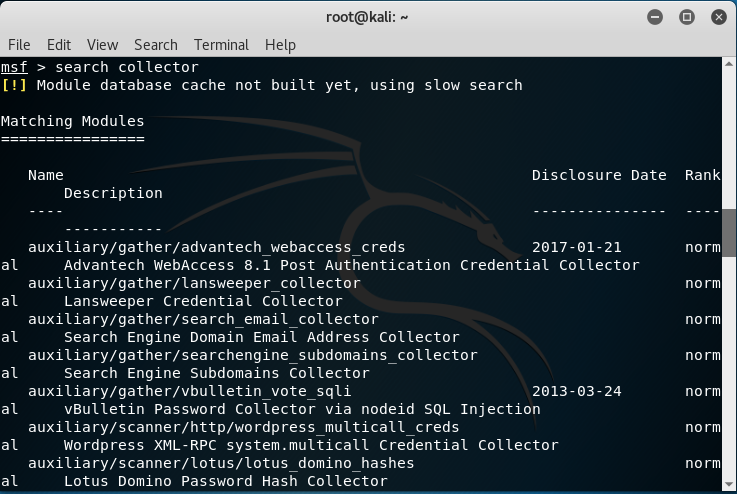737x494 pixels.
Task: Click 'Lotus Domino Password Hash Collector' description
Action: (x=226, y=481)
